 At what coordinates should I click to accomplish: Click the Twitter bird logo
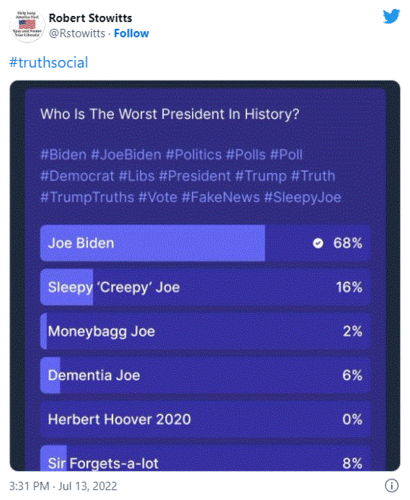[x=391, y=17]
